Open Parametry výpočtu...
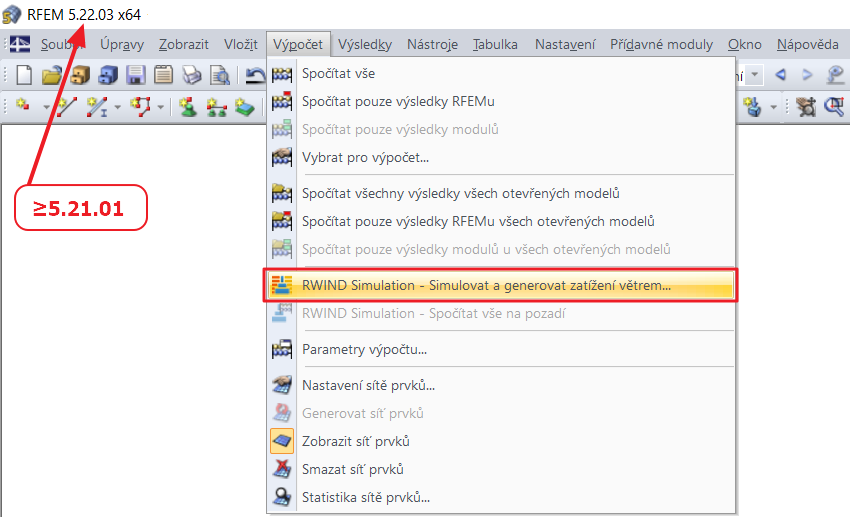Image resolution: width=850 pixels, height=517 pixels. tap(503, 349)
